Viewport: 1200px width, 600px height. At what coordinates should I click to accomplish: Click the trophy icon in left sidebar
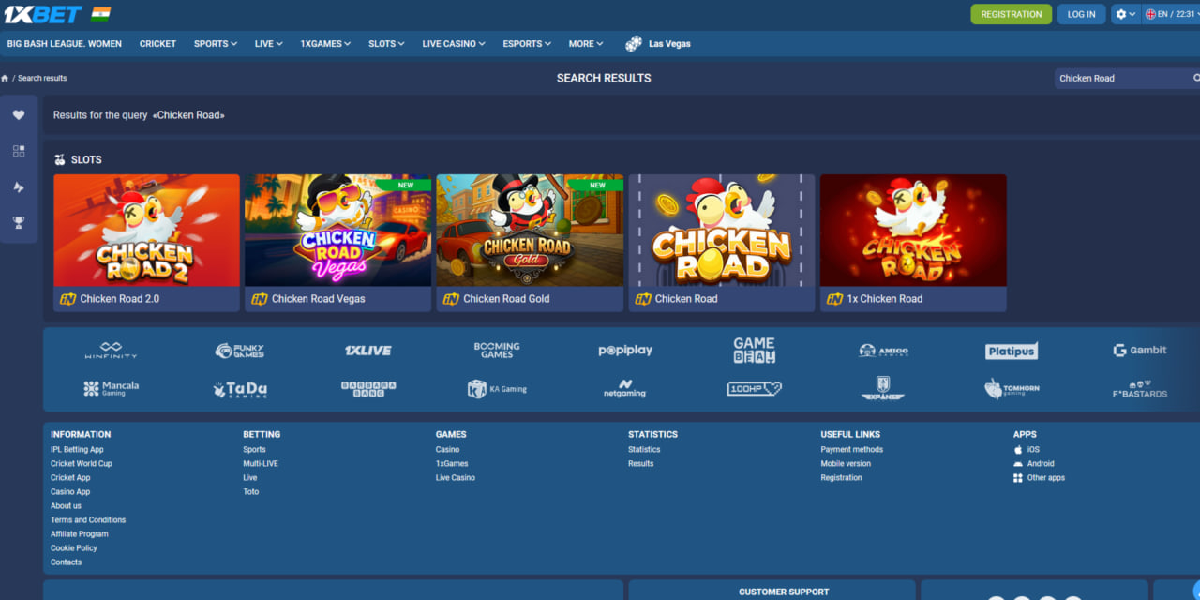[18, 222]
